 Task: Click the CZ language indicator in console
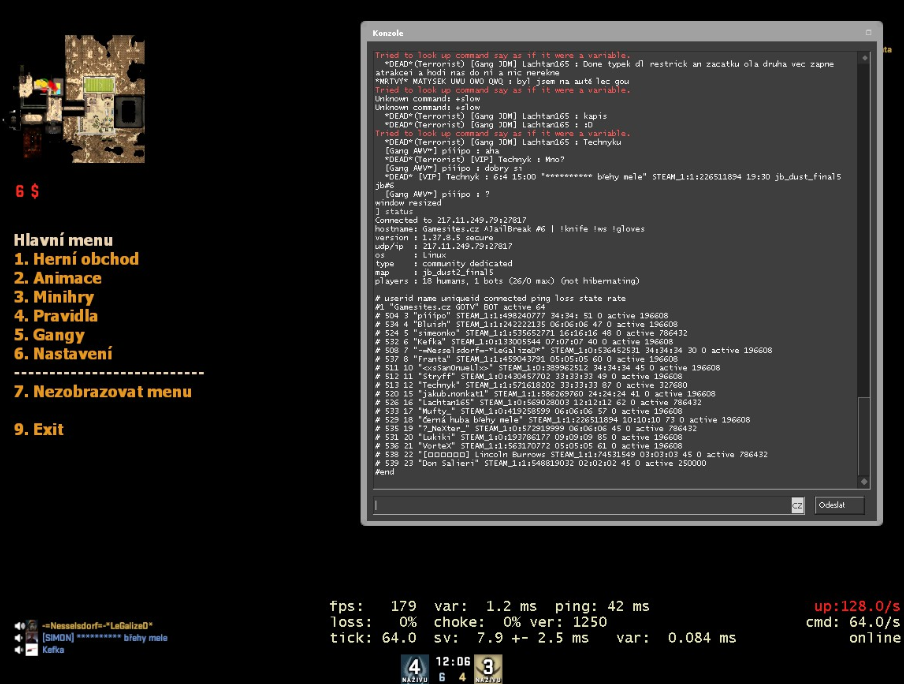click(797, 506)
